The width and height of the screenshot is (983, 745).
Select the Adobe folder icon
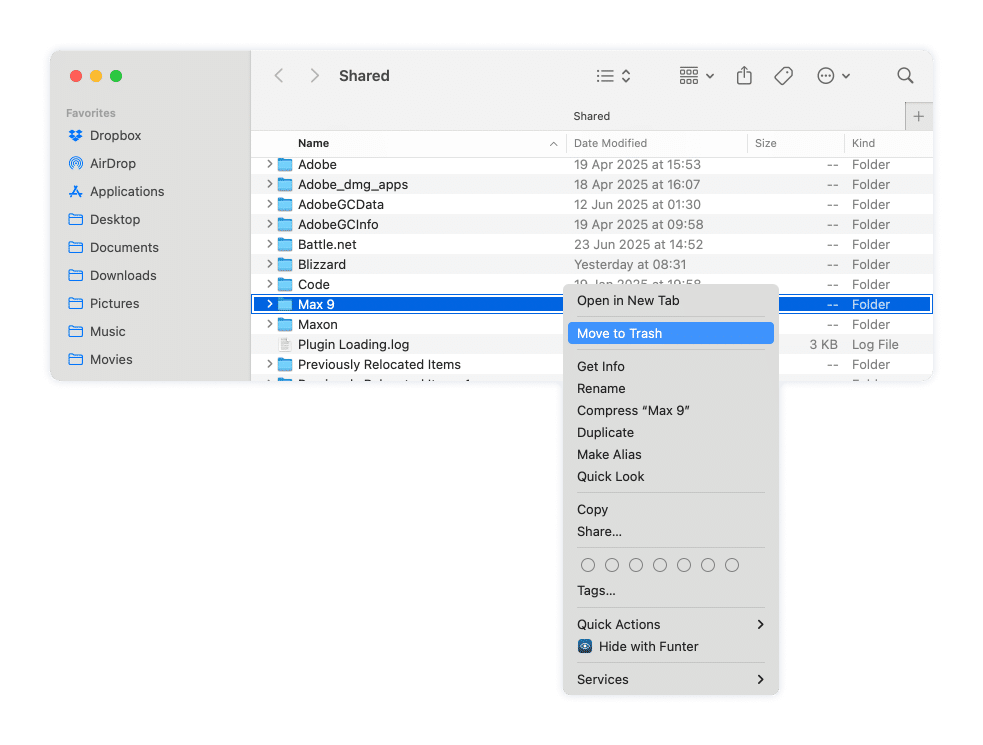point(285,164)
